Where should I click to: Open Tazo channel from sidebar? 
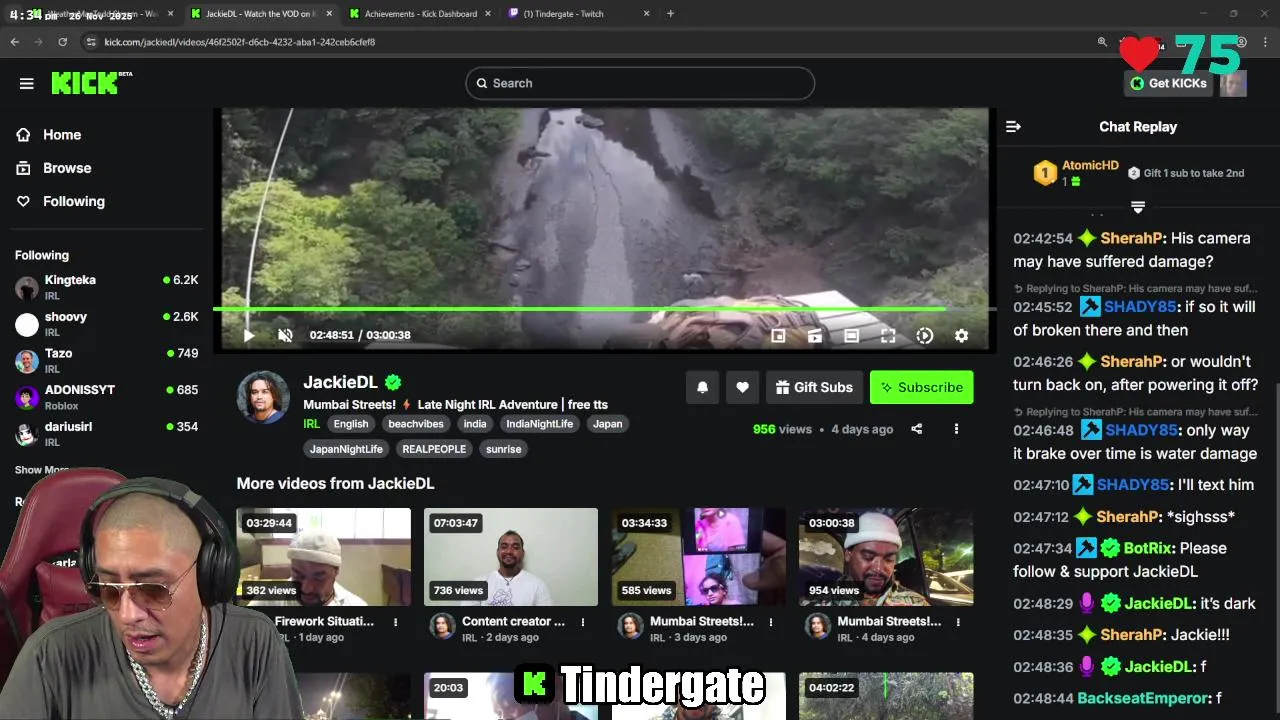(x=106, y=361)
